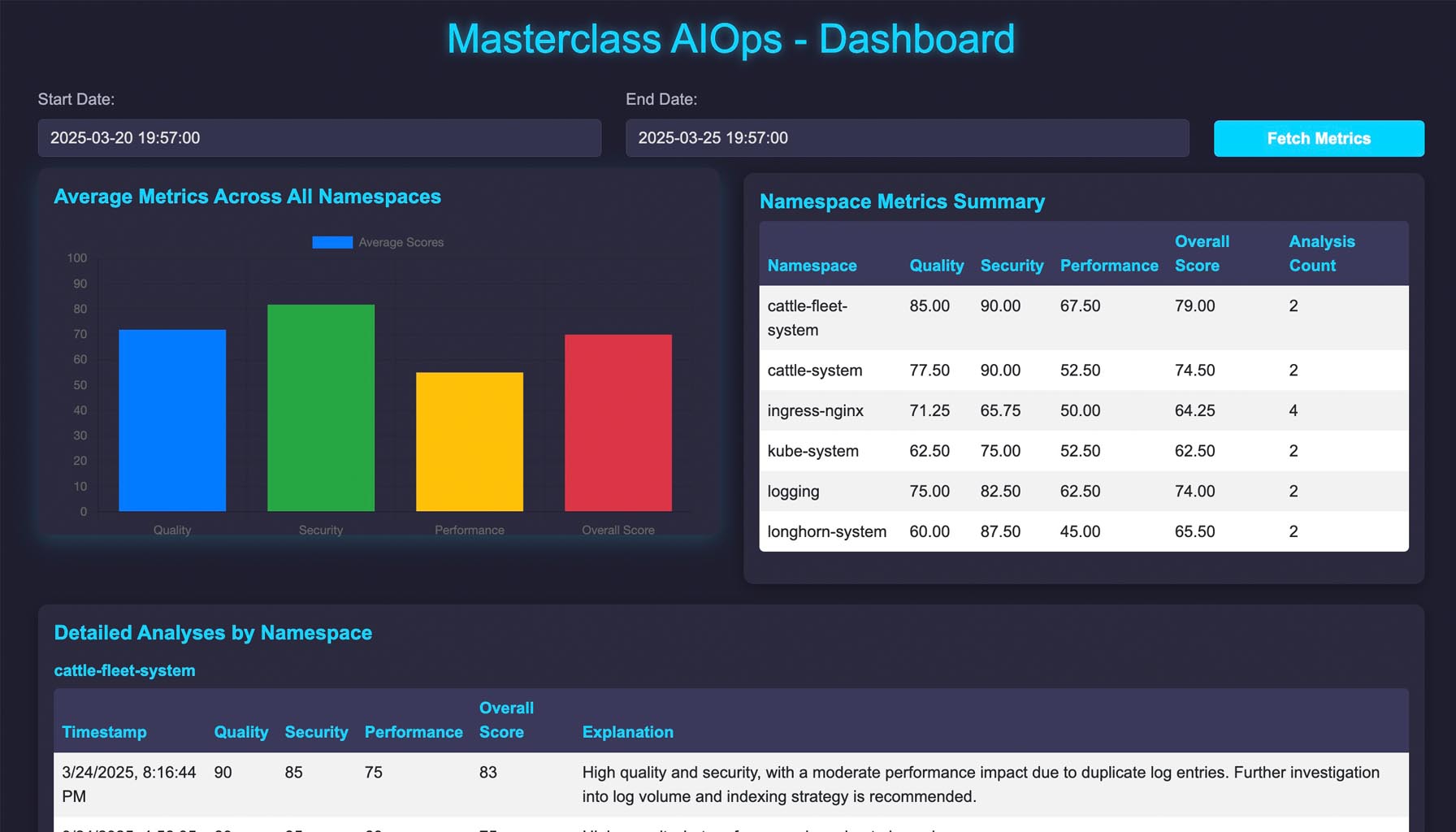Image resolution: width=1456 pixels, height=832 pixels.
Task: Select the ingress-nginx namespace cell
Action: click(x=815, y=411)
